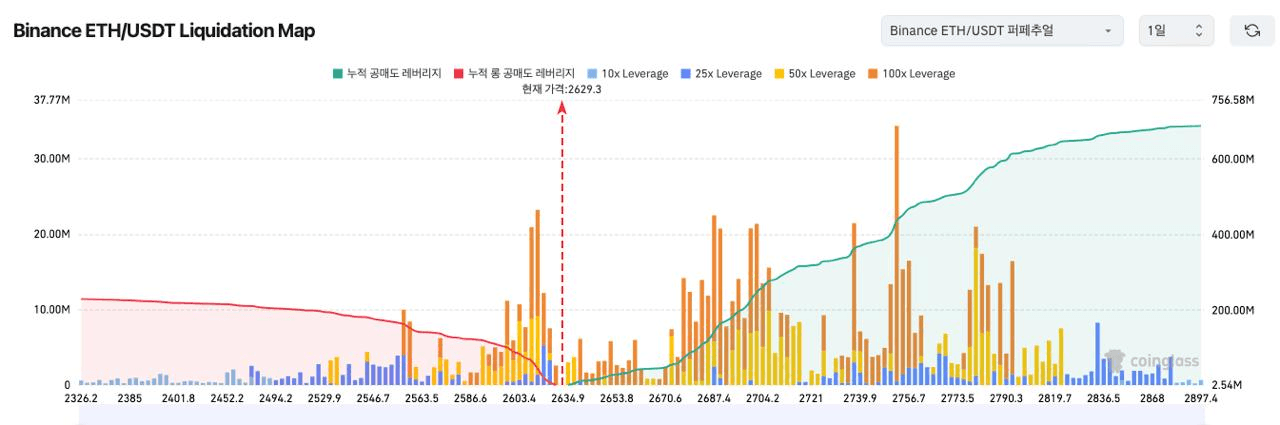1280x425 pixels.
Task: Click the green 누적 공매도 legend swatch
Action: (338, 74)
